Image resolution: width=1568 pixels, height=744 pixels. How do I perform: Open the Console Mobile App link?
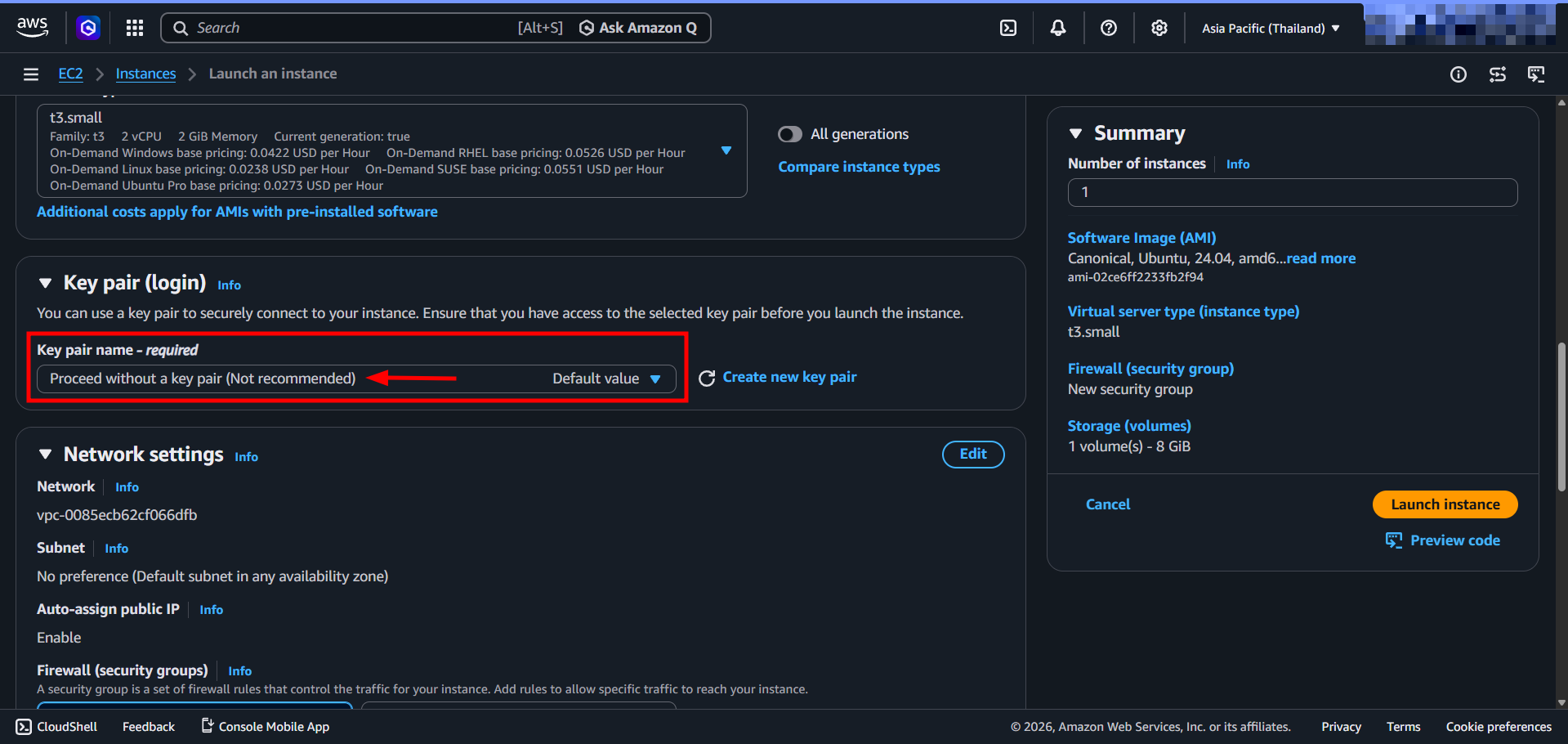tap(266, 727)
